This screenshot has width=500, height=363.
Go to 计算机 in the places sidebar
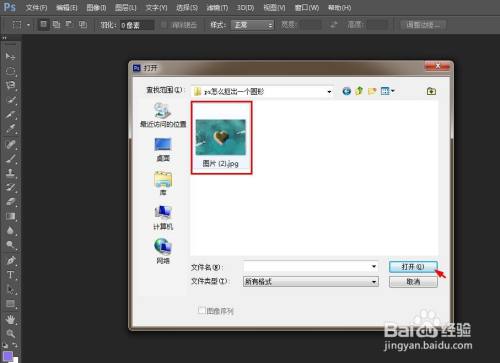(x=163, y=218)
